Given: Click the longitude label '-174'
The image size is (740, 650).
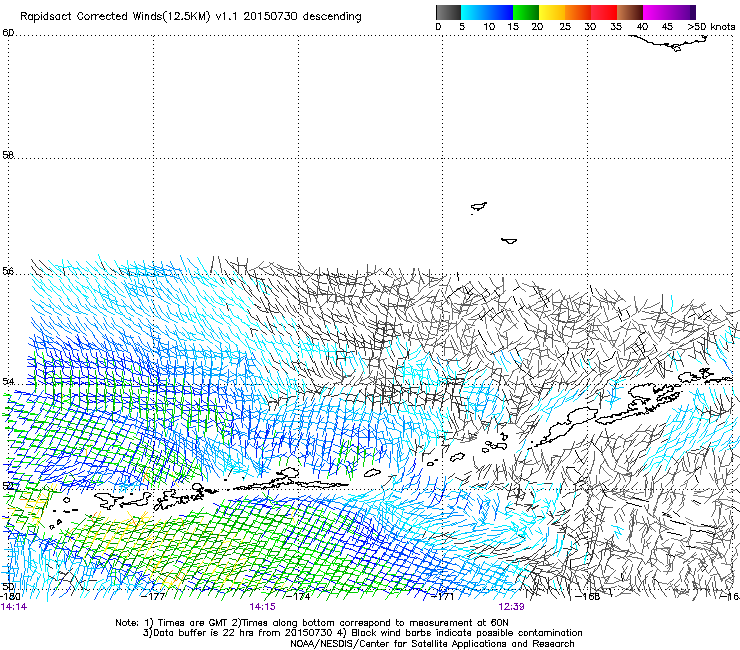Looking at the screenshot, I should tap(298, 596).
